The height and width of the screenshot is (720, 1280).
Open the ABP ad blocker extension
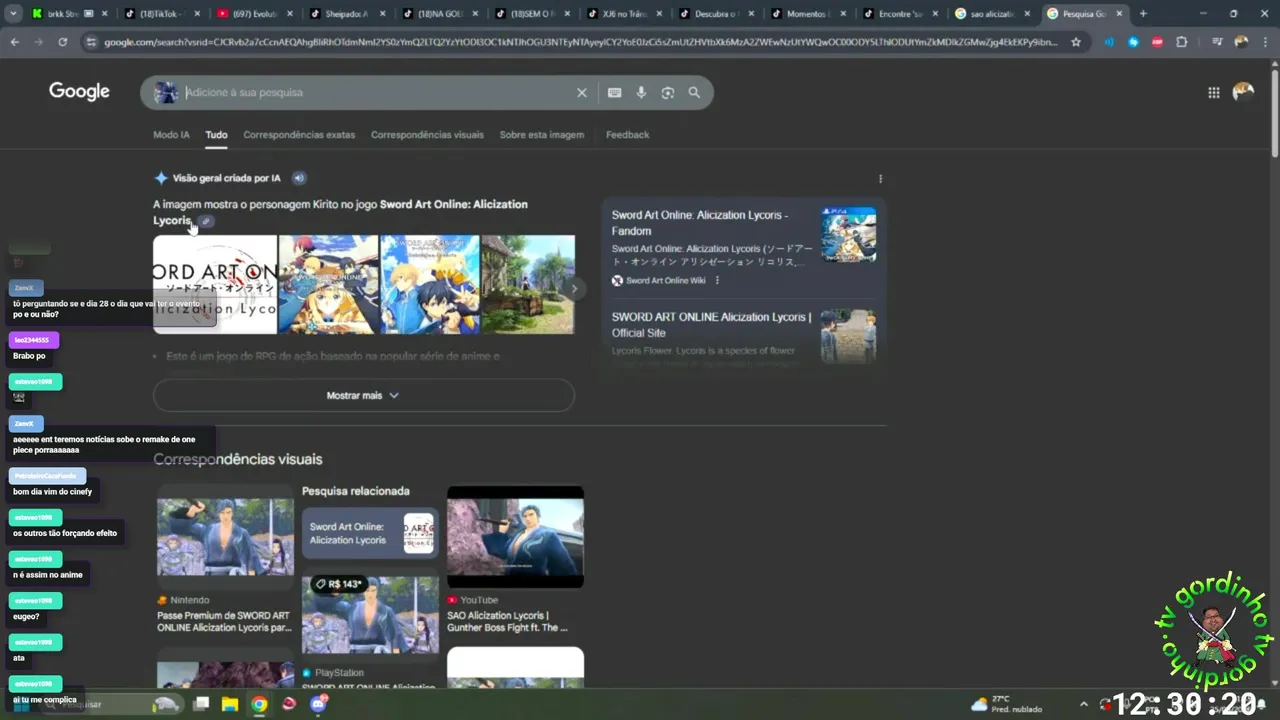(1157, 42)
